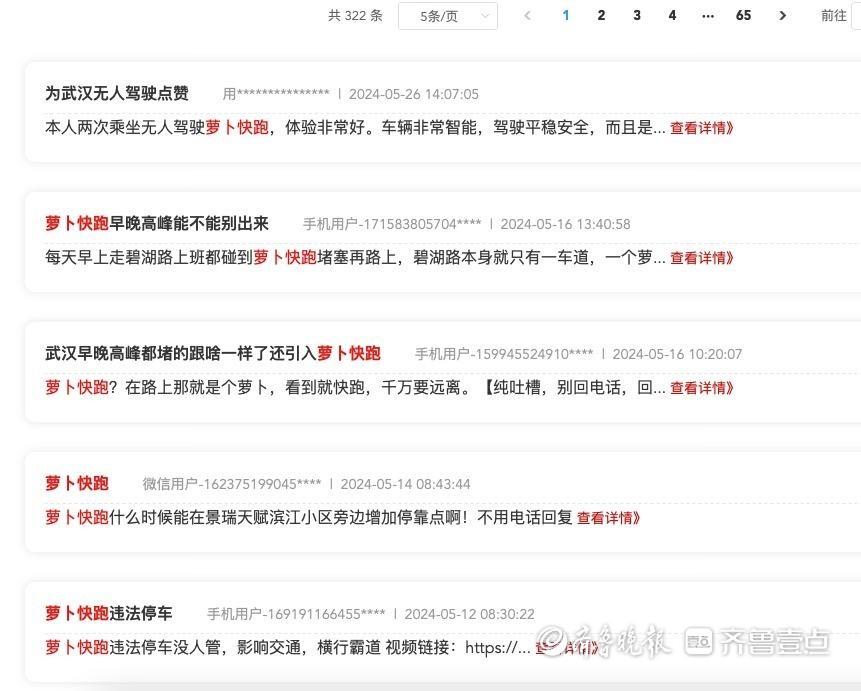Open post 萝卜快跑早晚高峰能不能别出来
861x691 pixels.
point(157,224)
